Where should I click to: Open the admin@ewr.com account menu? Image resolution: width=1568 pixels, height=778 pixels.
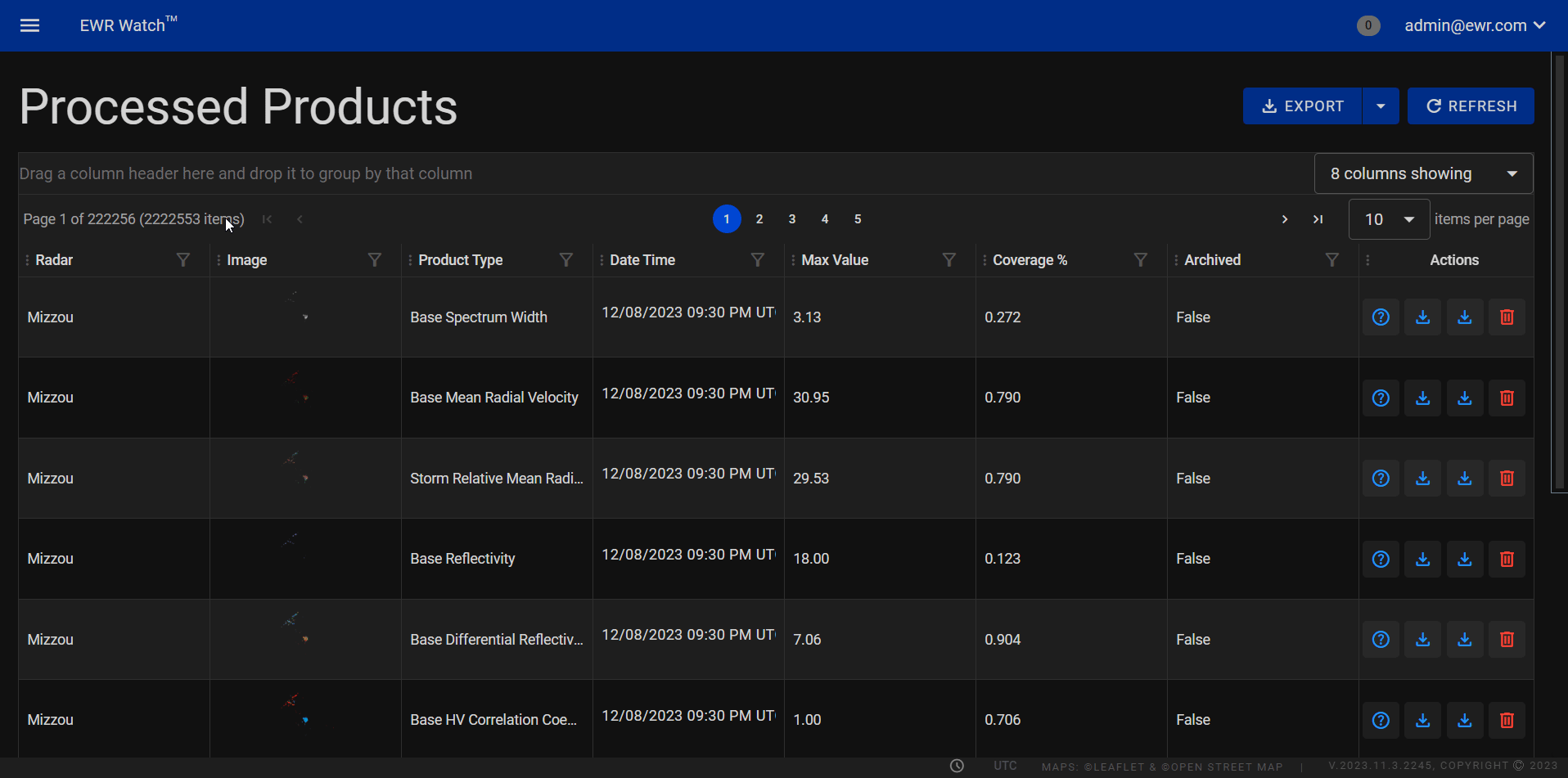[x=1474, y=25]
